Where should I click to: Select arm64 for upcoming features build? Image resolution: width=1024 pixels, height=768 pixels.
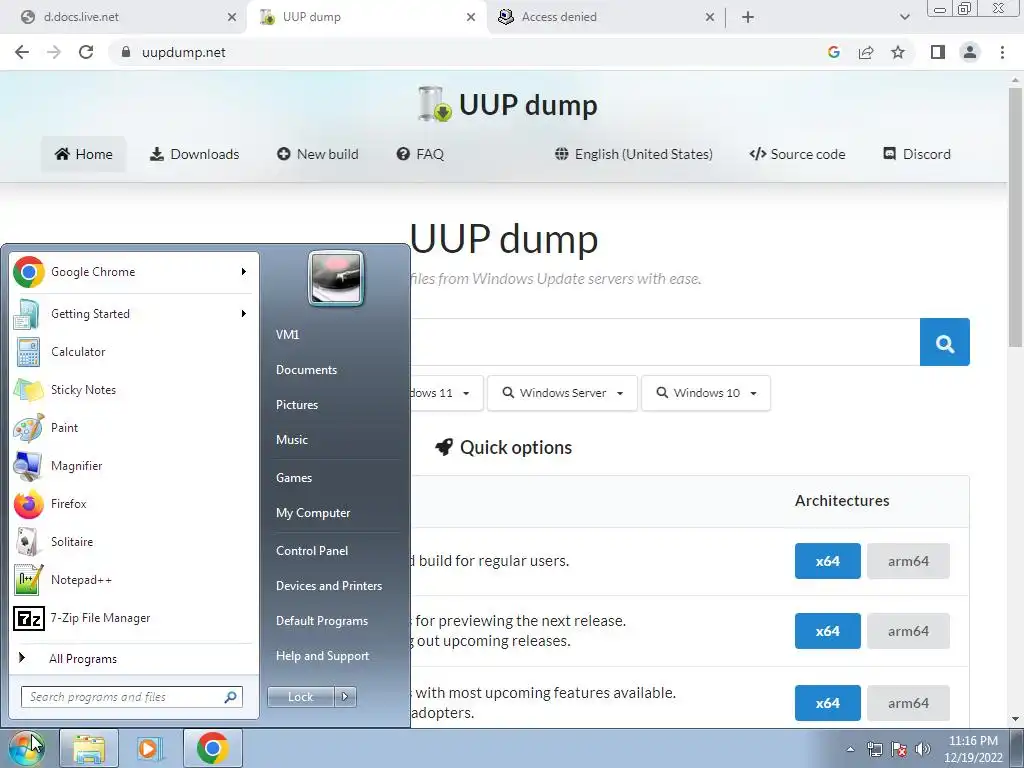(908, 703)
